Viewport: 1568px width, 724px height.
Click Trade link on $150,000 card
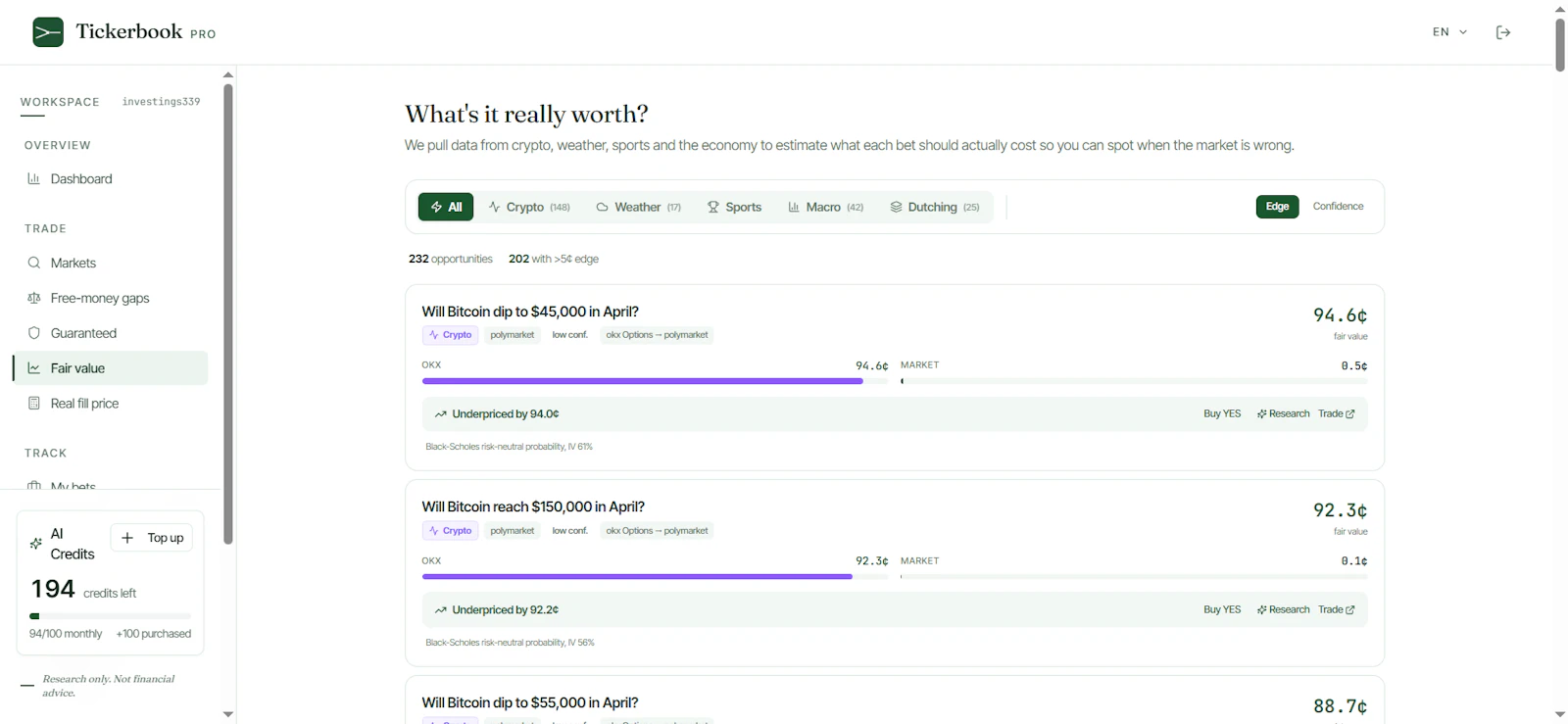(x=1336, y=609)
